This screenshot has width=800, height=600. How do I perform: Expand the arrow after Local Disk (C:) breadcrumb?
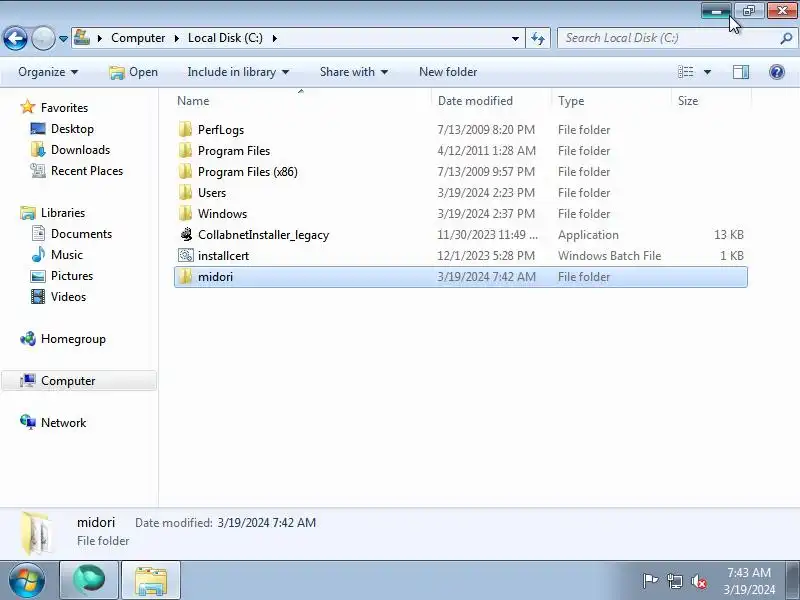coord(274,38)
